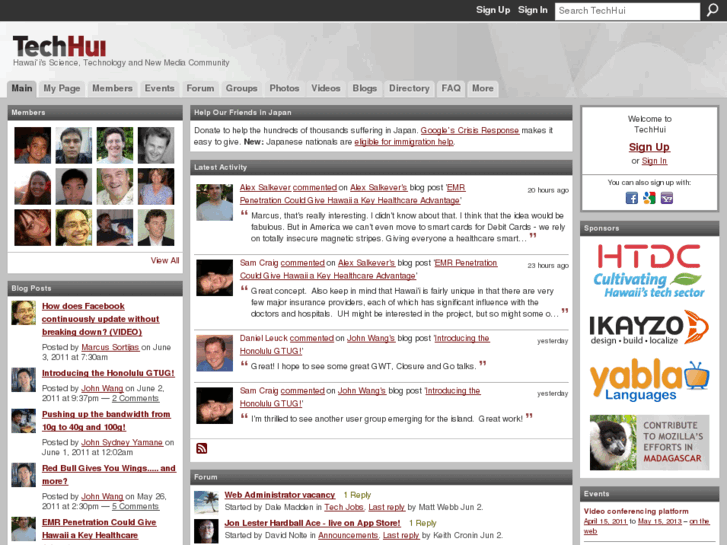The height and width of the screenshot is (545, 727).
Task: Open the Tech Jobs category link
Action: tap(344, 507)
